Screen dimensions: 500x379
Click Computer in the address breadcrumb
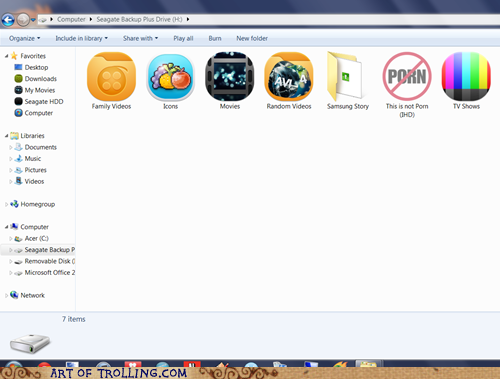coord(71,19)
